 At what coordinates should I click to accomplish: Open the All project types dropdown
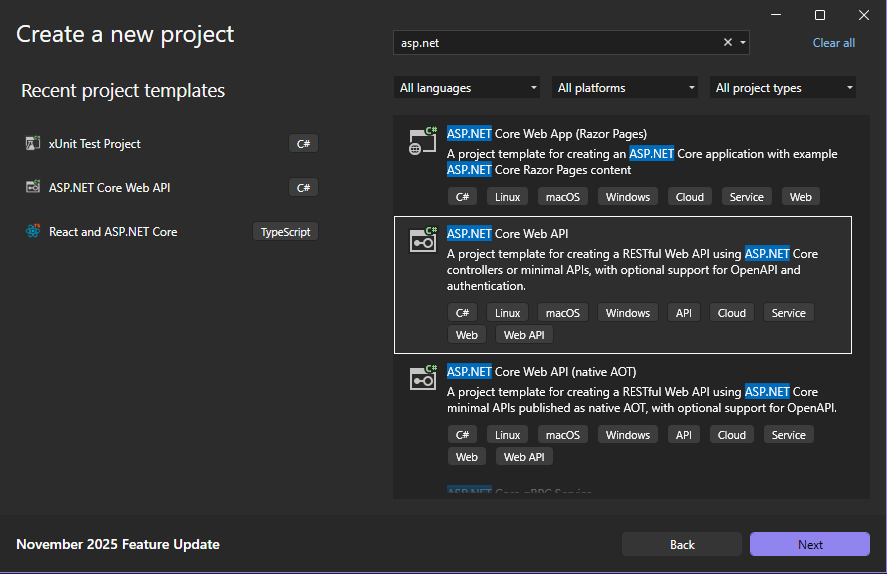(782, 88)
